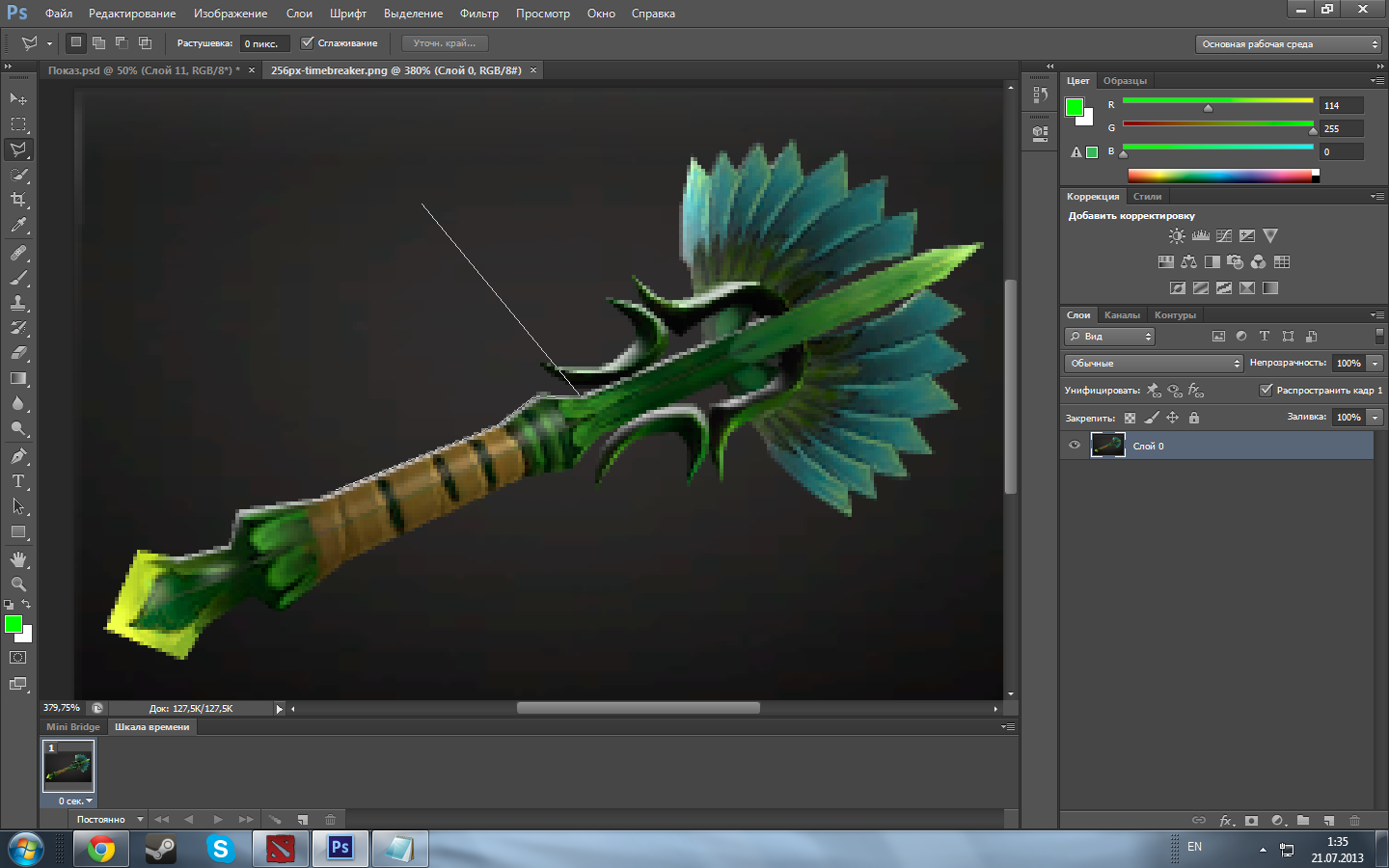
Task: Select the Eraser tool
Action: 17,353
